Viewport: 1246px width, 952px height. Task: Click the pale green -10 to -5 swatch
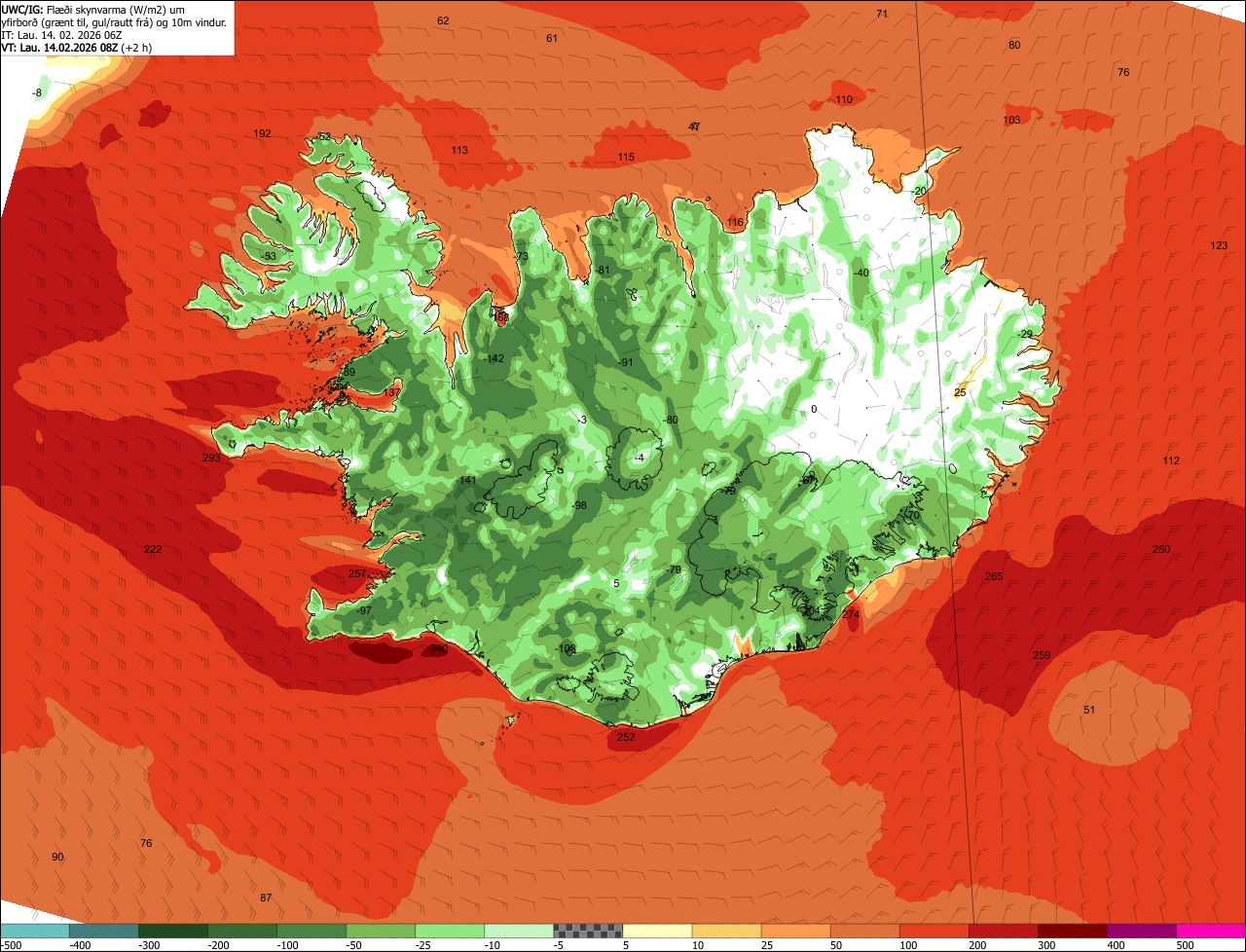[x=518, y=931]
